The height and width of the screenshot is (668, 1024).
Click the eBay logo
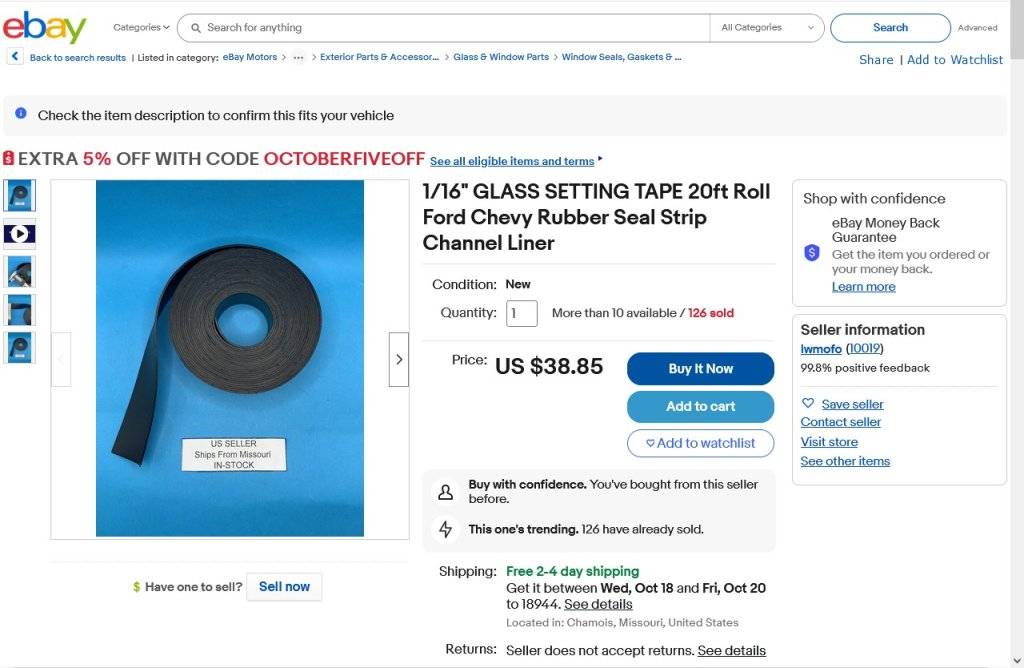coord(44,28)
